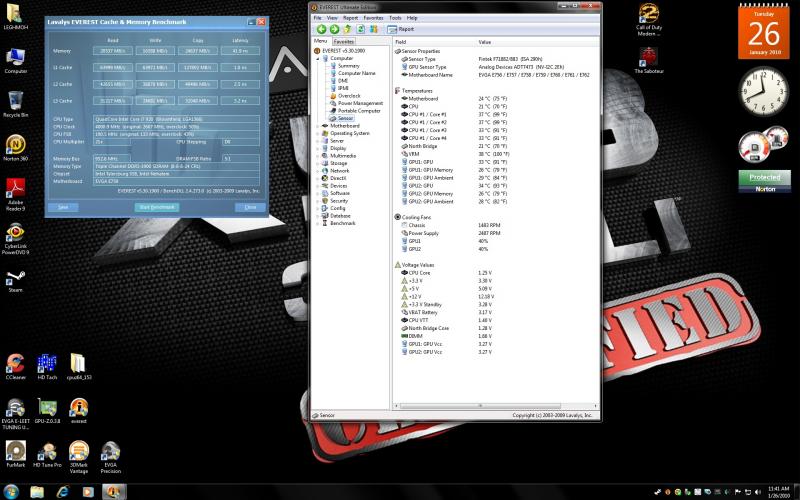This screenshot has height=500, width=800.
Task: Open the Norton 360 desktop shortcut
Action: [15, 148]
